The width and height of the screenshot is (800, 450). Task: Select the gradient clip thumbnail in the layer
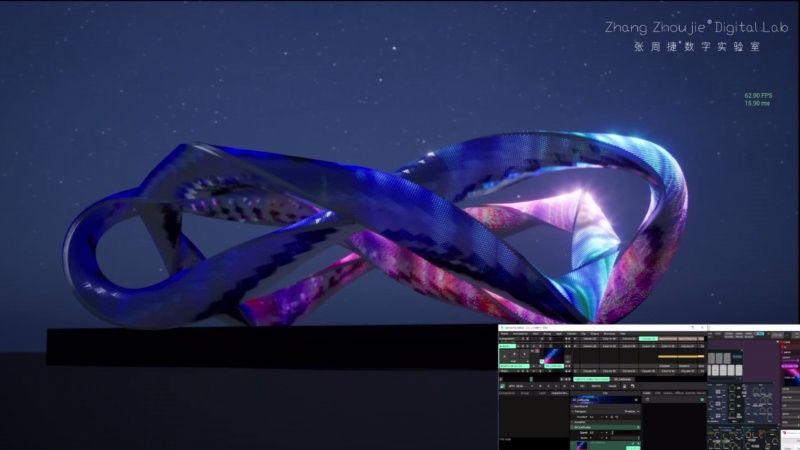pos(554,356)
